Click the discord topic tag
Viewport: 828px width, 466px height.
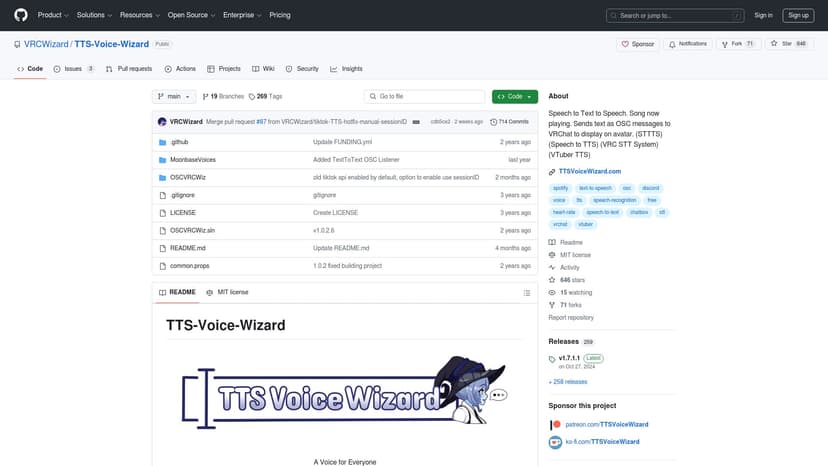click(651, 188)
